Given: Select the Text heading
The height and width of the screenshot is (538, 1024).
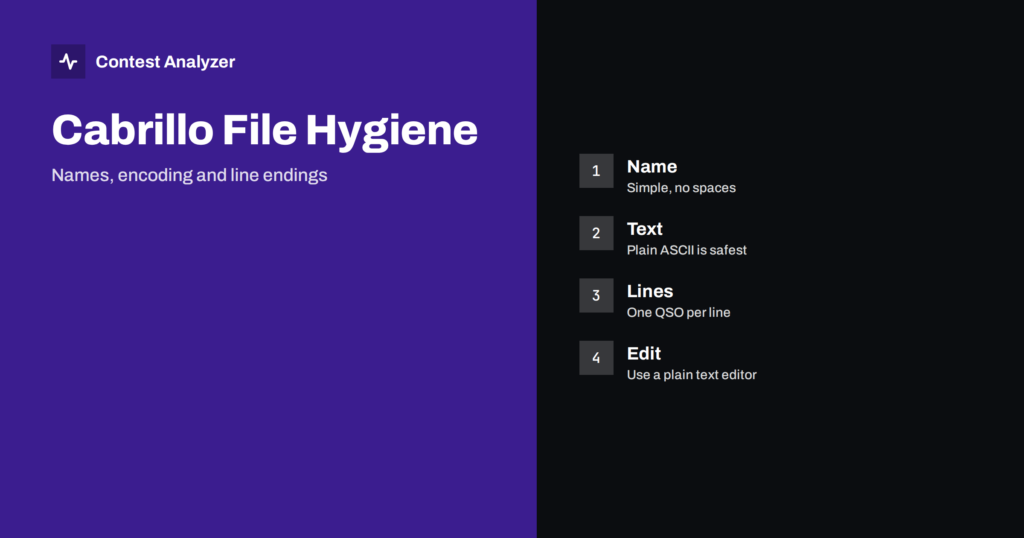Looking at the screenshot, I should [x=645, y=229].
